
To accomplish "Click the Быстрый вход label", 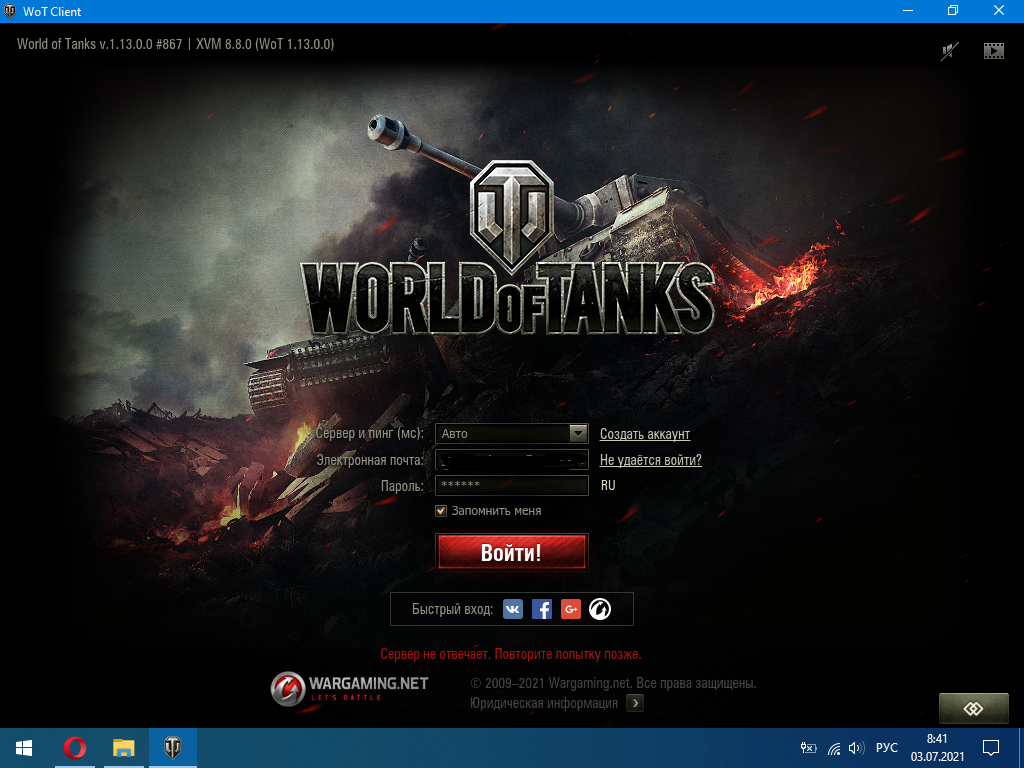I will pos(452,609).
